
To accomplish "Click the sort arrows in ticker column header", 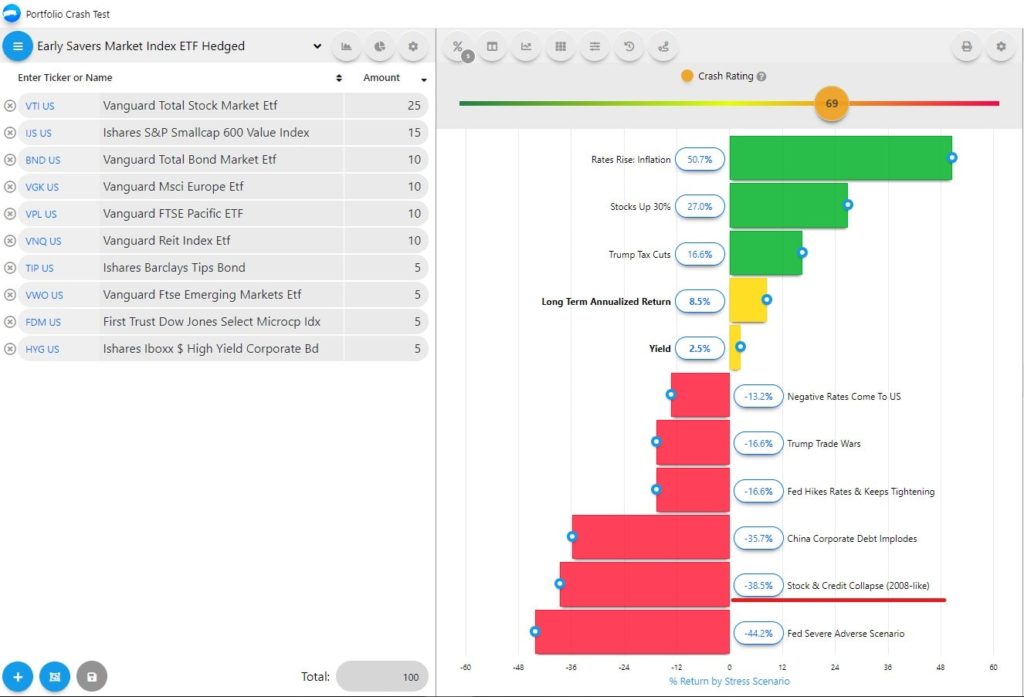I will pyautogui.click(x=339, y=78).
